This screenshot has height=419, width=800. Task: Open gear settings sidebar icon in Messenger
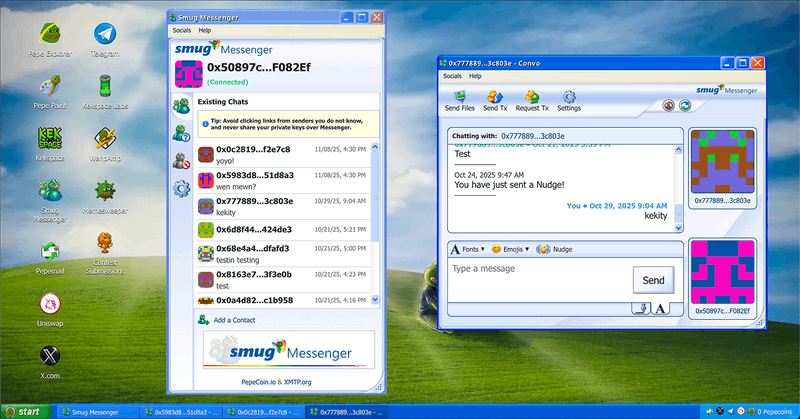[x=182, y=189]
